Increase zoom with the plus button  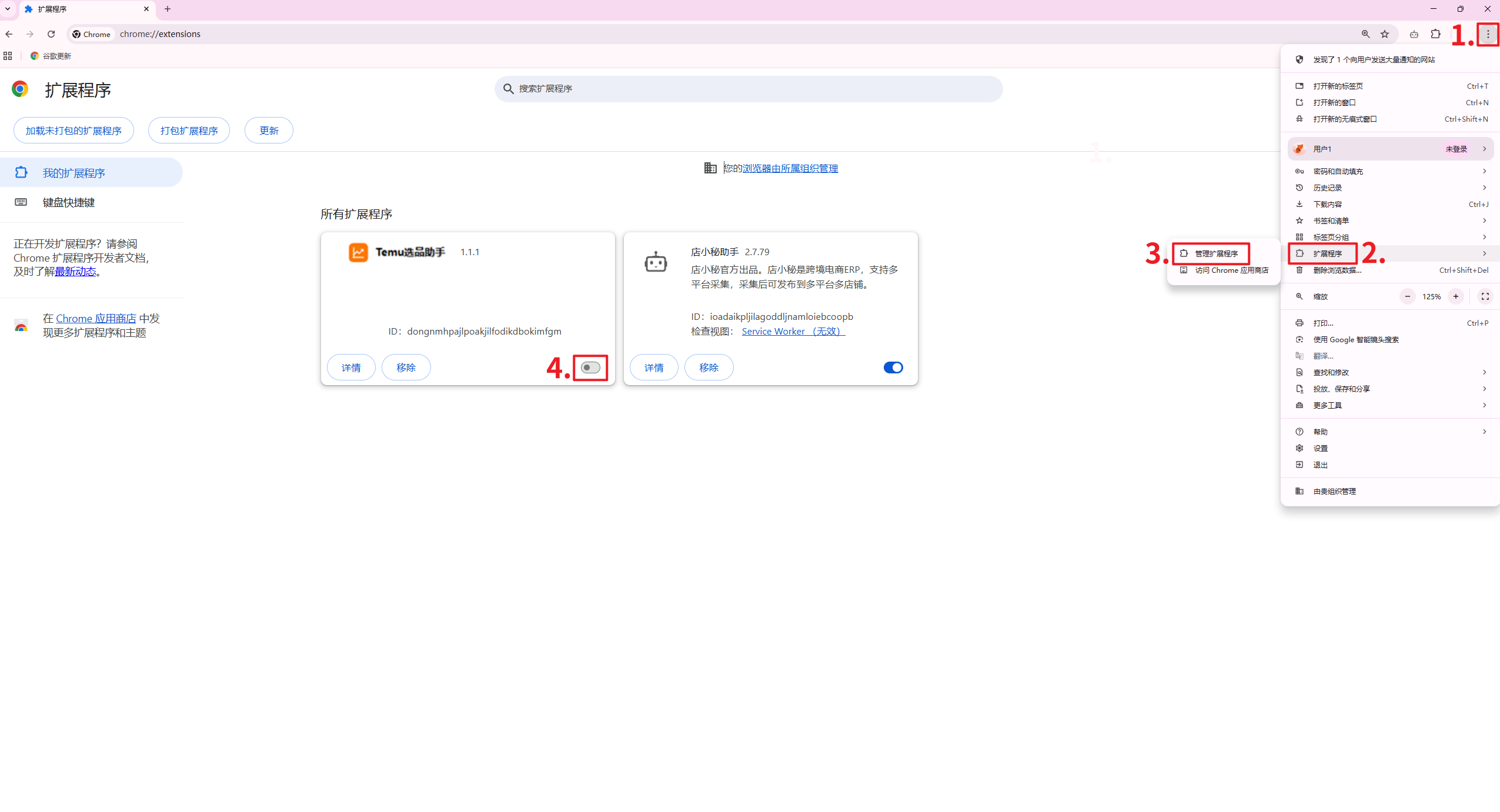[1455, 296]
